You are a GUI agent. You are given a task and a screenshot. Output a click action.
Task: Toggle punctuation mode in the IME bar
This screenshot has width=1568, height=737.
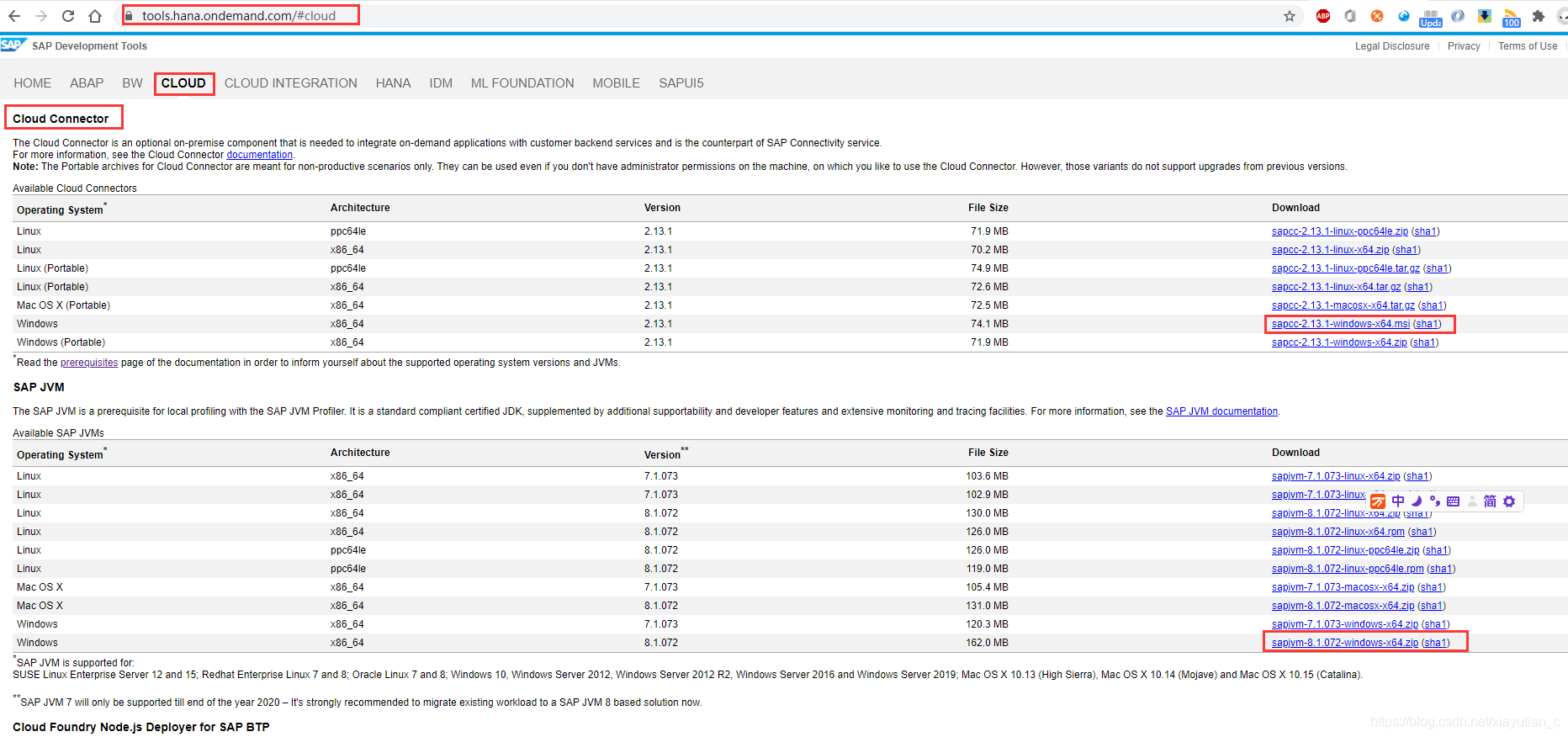(x=1435, y=501)
